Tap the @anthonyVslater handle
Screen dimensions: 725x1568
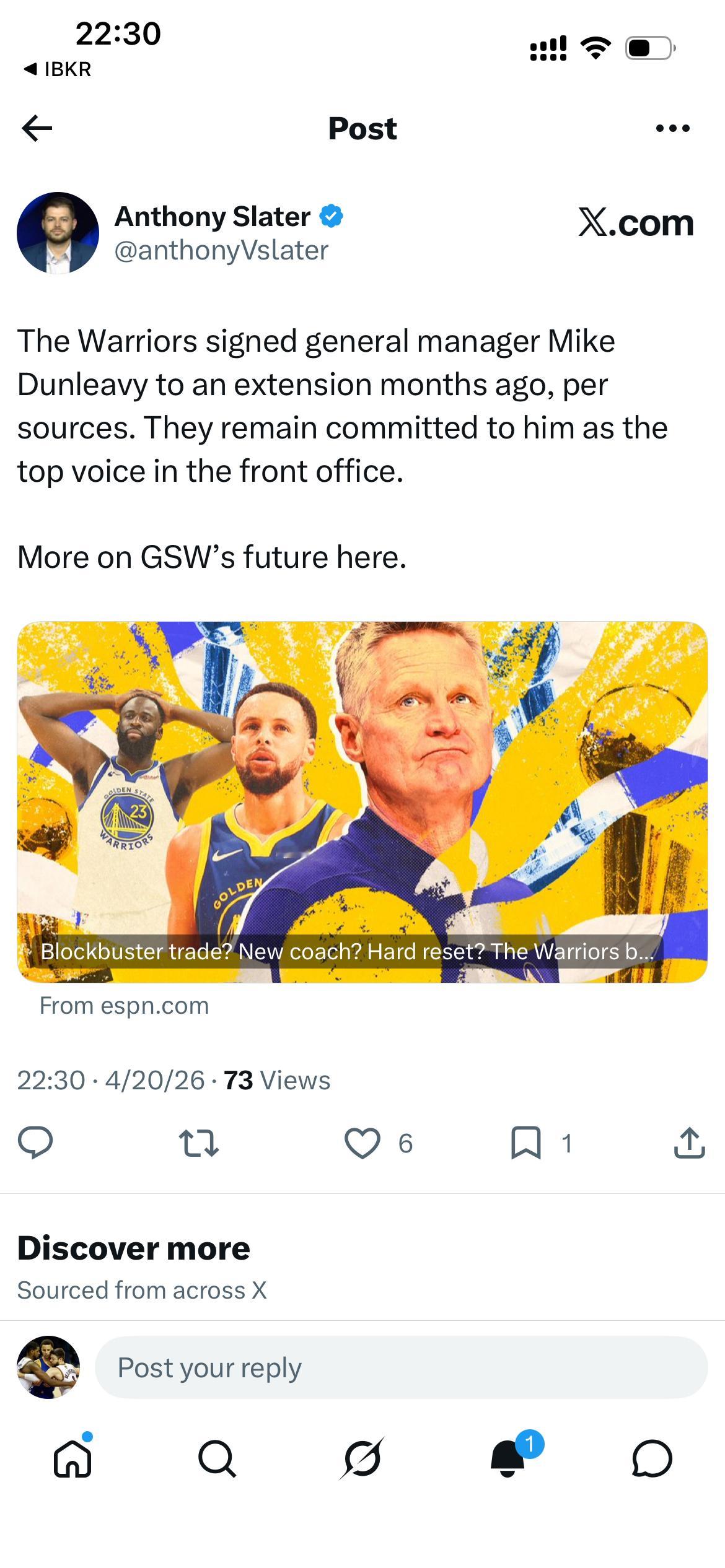coord(221,250)
